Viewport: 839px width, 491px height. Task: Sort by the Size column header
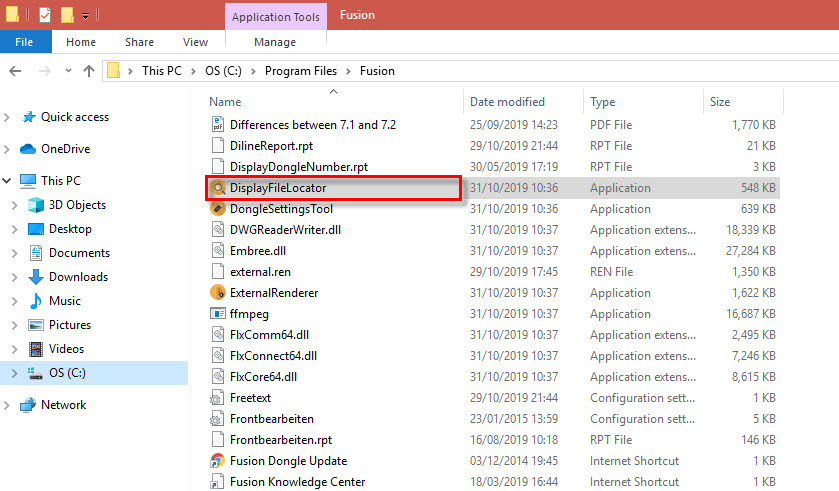click(720, 102)
